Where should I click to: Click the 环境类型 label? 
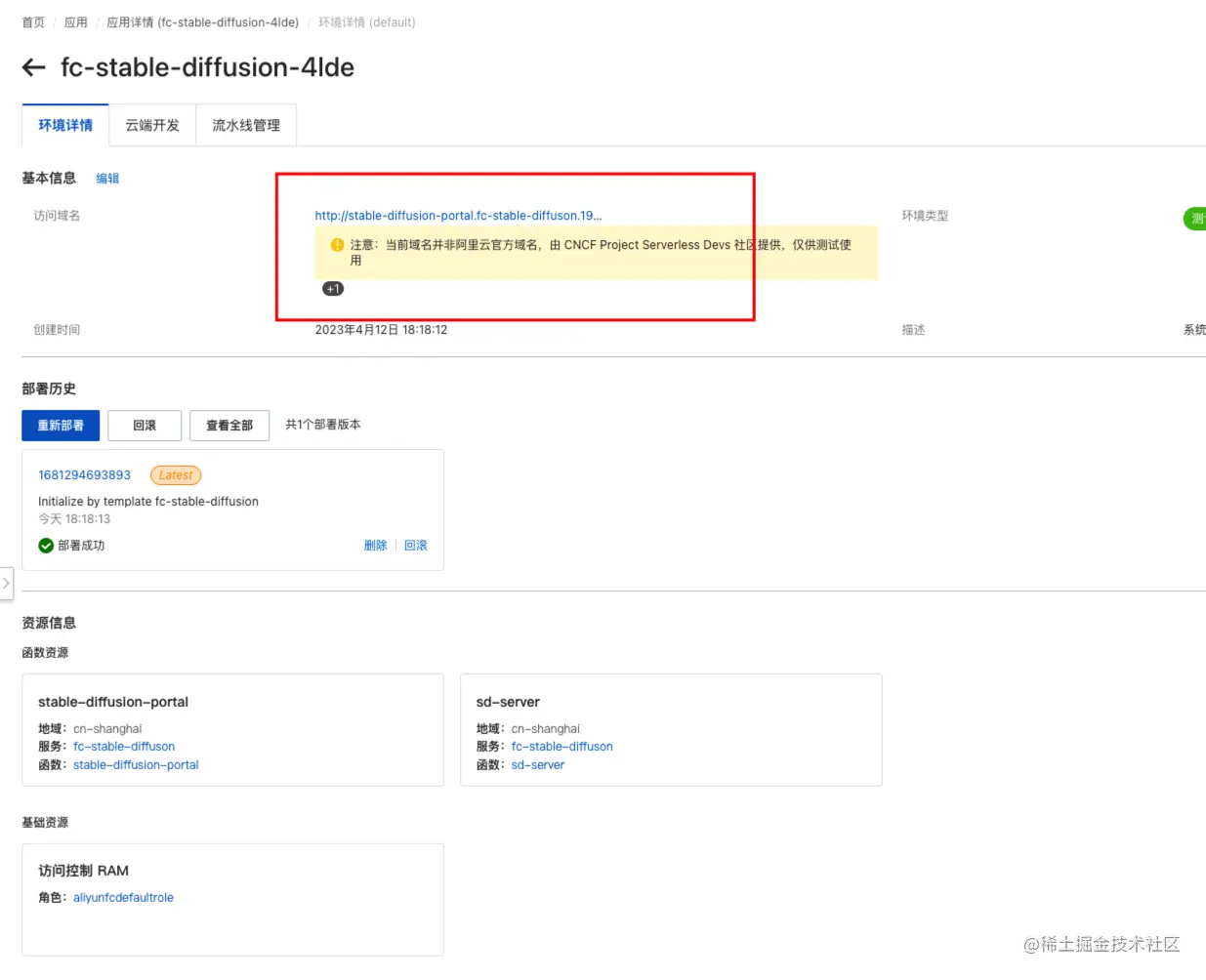tap(925, 216)
